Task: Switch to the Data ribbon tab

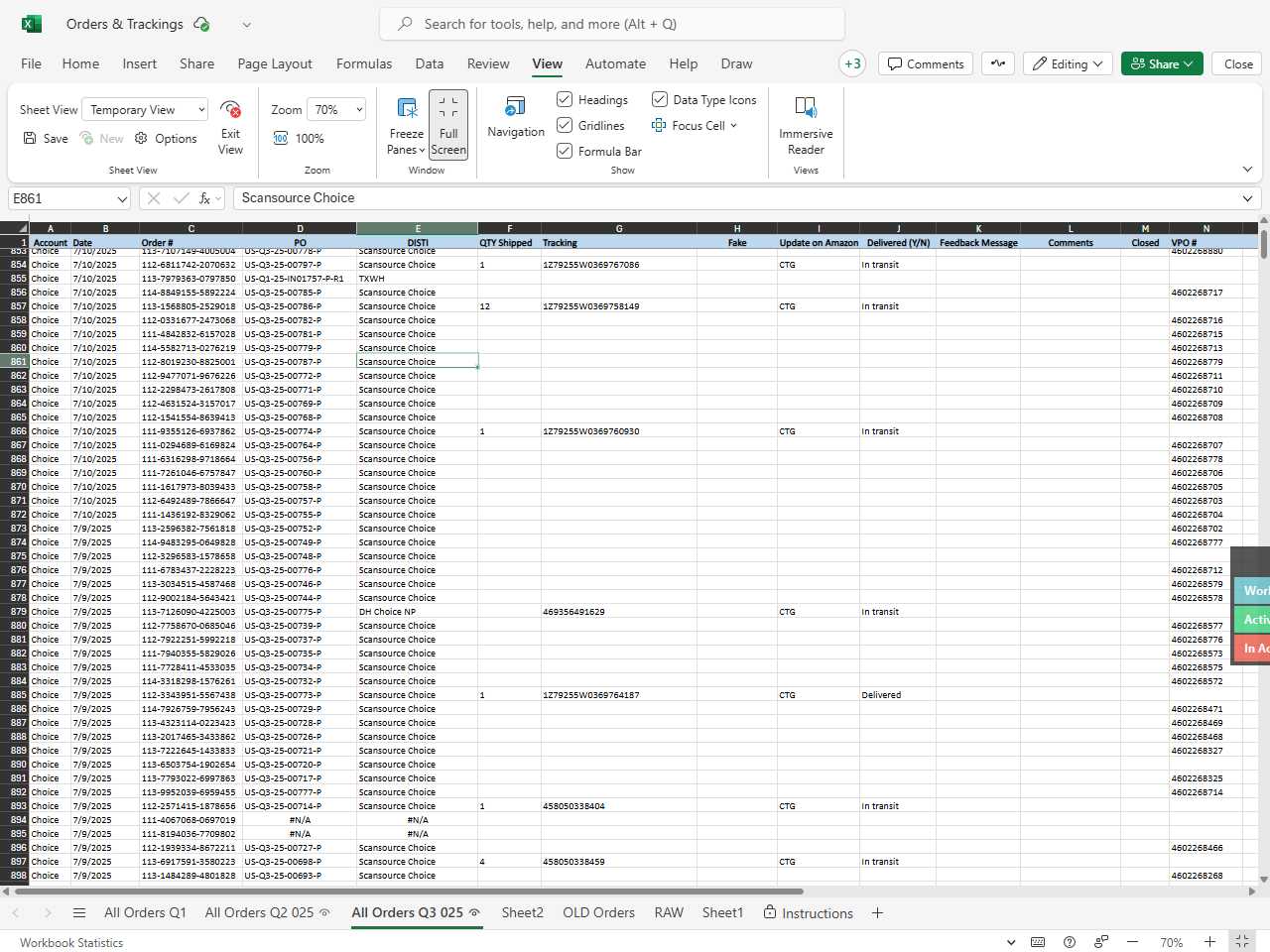Action: (430, 63)
